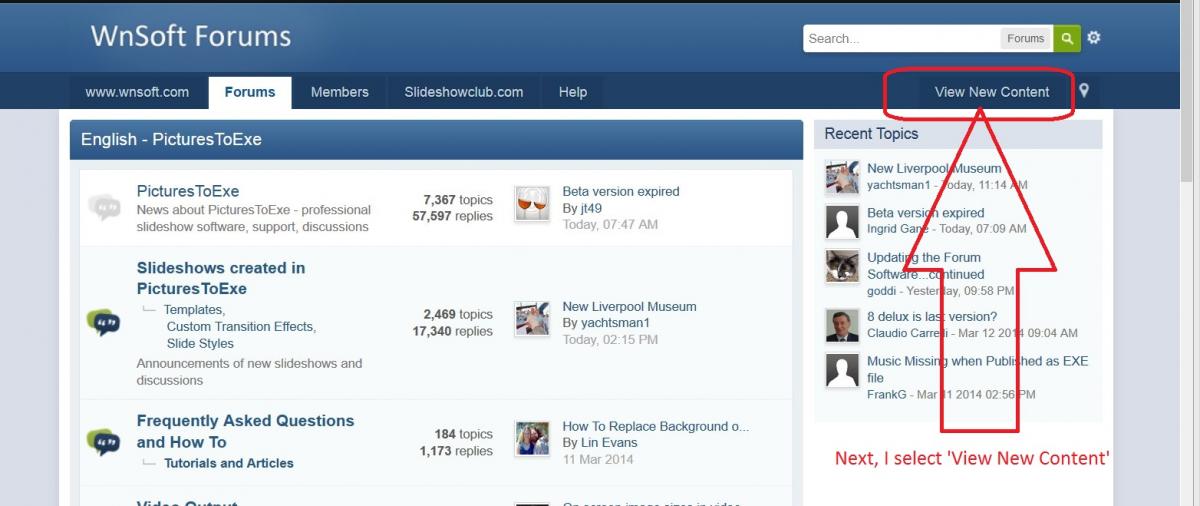The image size is (1200, 506).
Task: Click the PicturesToExe forum speech bubble icon
Action: pos(104,207)
